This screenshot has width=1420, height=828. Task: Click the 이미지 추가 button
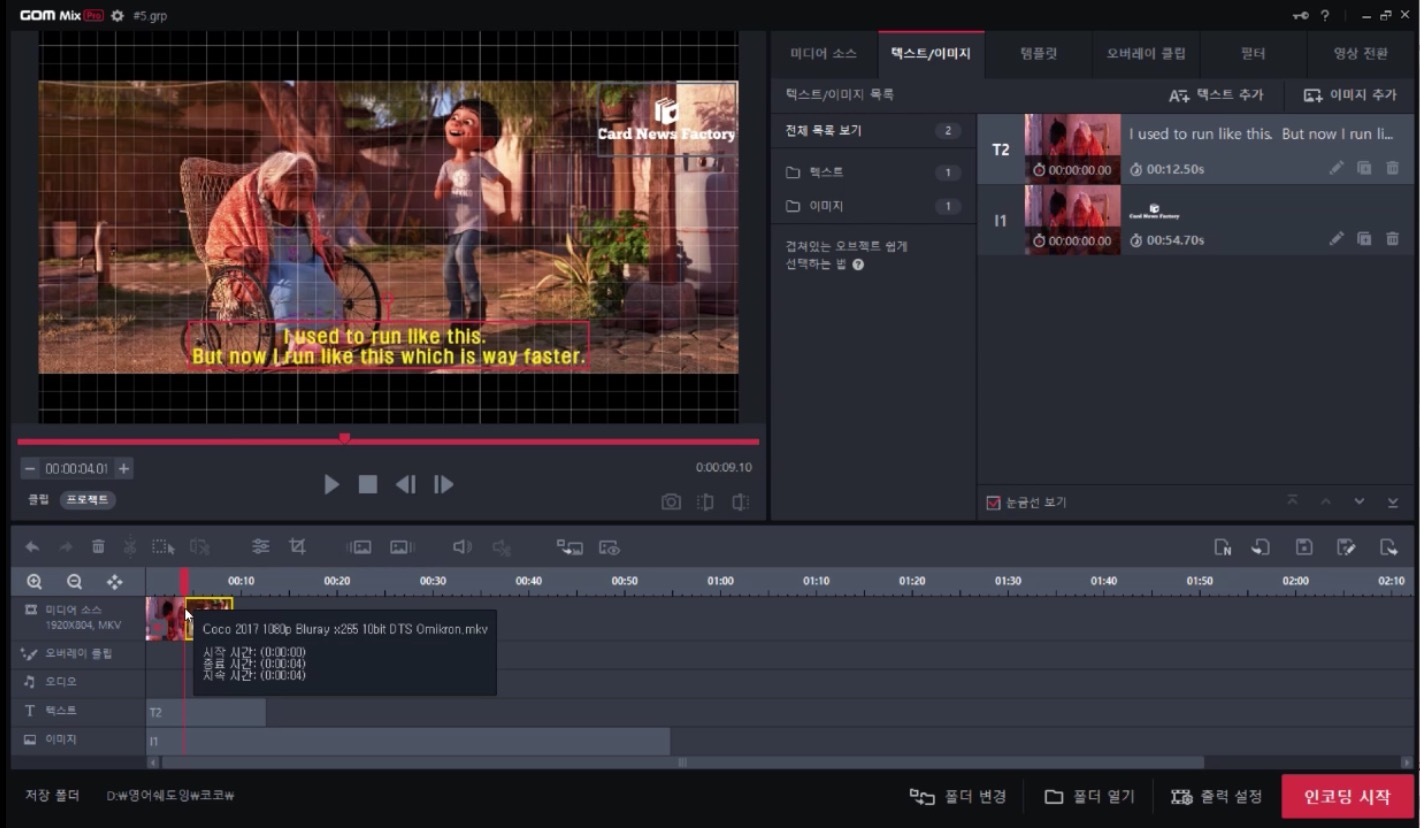click(1350, 95)
